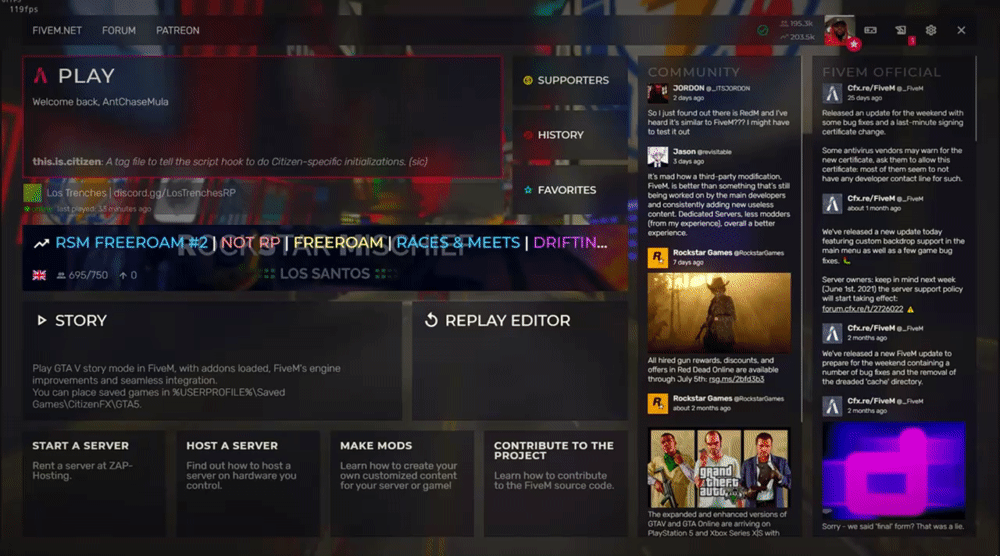Image resolution: width=1000 pixels, height=556 pixels.
Task: Click the UK flag on RSM server
Action: click(39, 275)
